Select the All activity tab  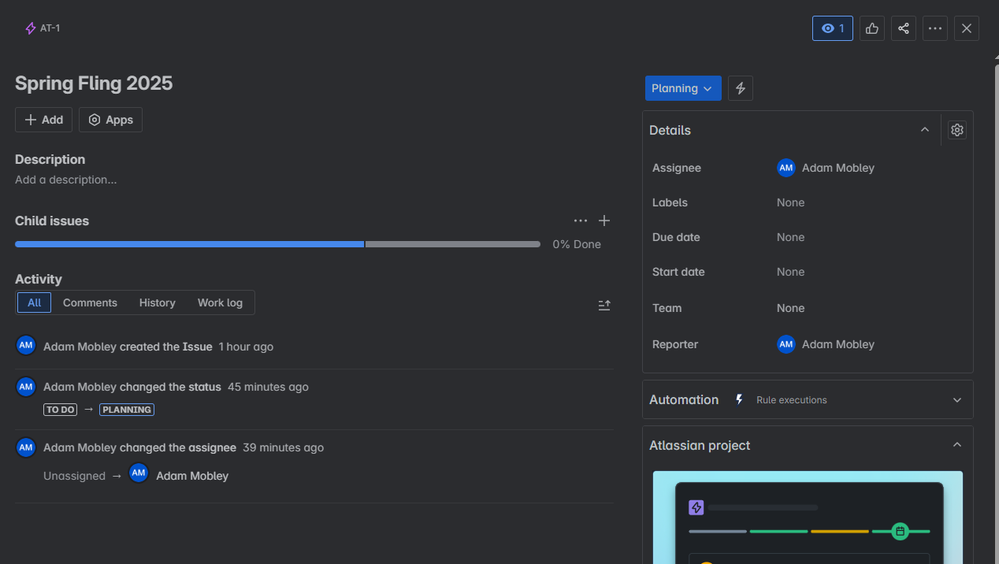[x=34, y=303]
